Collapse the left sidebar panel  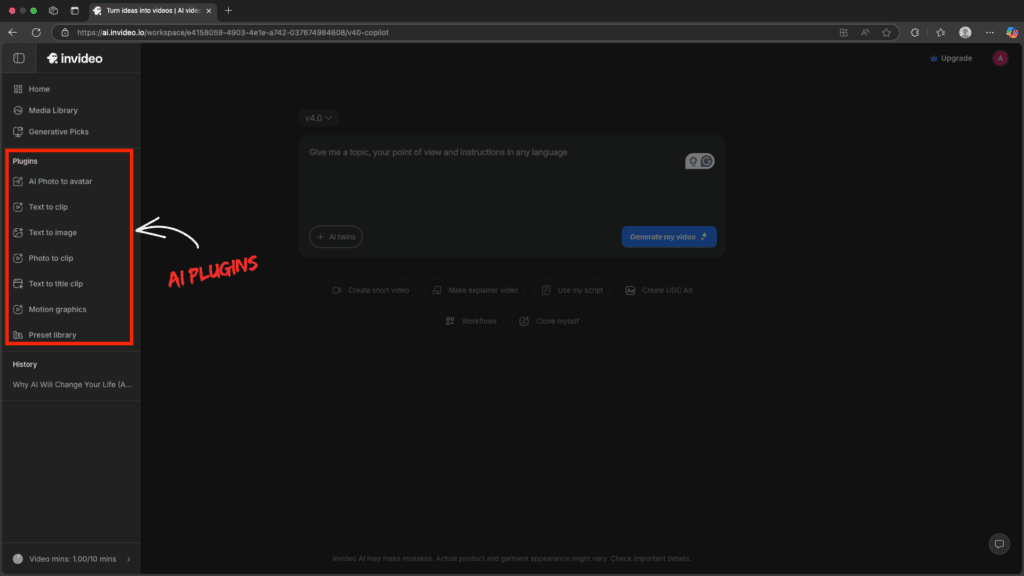17,57
